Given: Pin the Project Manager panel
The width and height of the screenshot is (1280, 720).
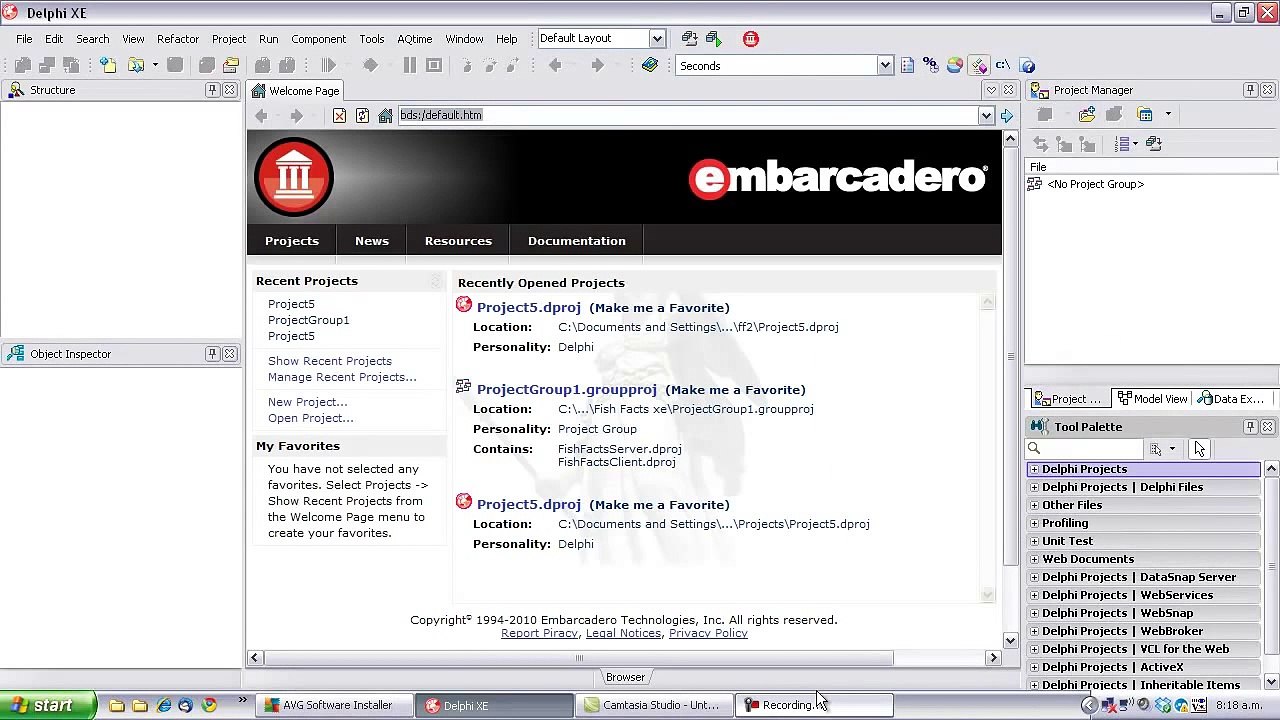Looking at the screenshot, I should (x=1250, y=90).
